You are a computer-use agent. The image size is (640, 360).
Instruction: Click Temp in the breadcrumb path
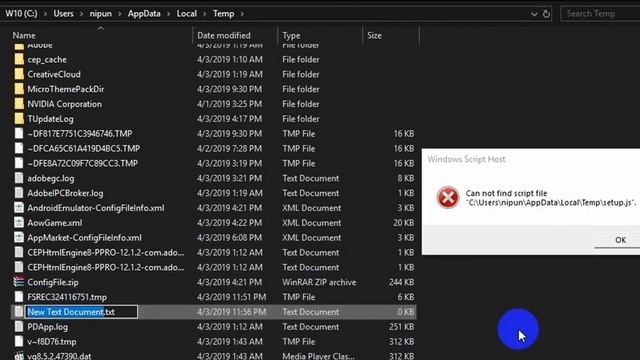(224, 14)
